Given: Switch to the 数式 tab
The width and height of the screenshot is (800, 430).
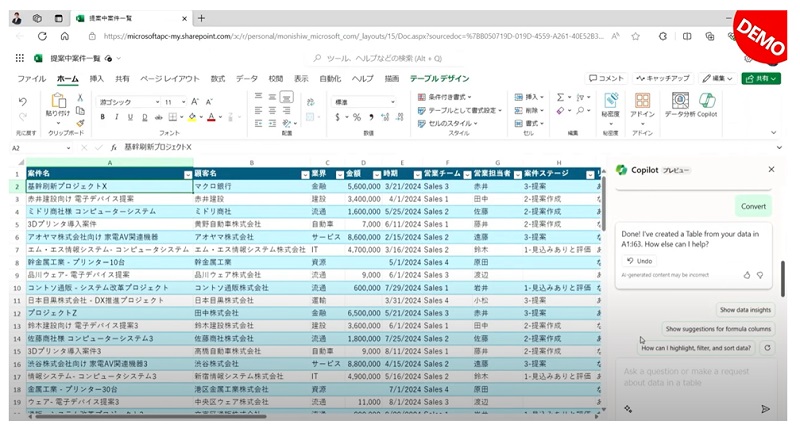Looking at the screenshot, I should coord(218,79).
